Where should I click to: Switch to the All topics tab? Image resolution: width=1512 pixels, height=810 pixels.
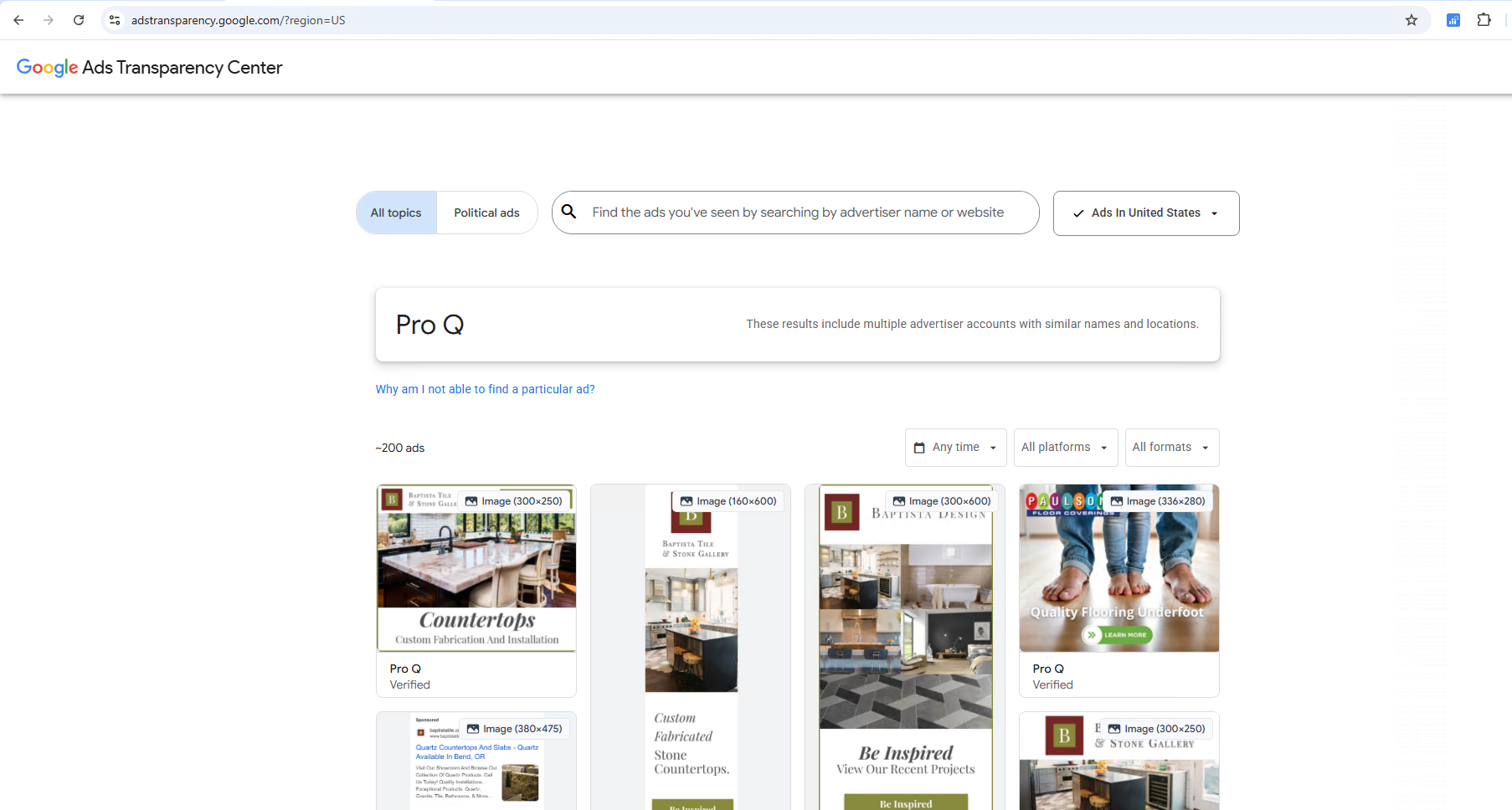pyautogui.click(x=395, y=212)
